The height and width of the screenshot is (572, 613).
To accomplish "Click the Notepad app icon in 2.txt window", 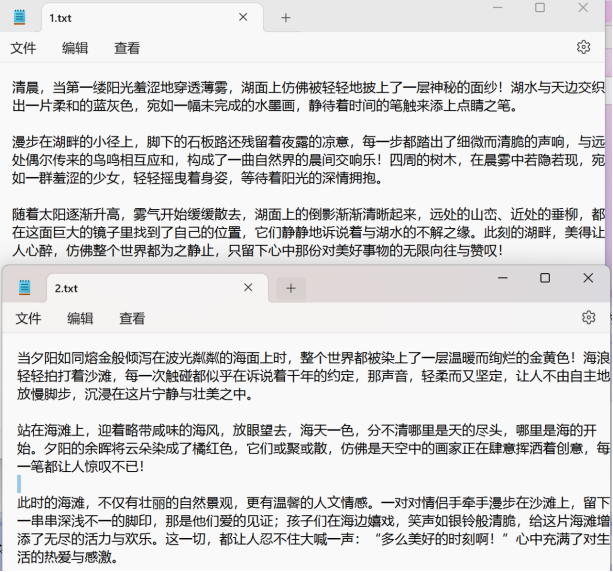I will coord(24,288).
